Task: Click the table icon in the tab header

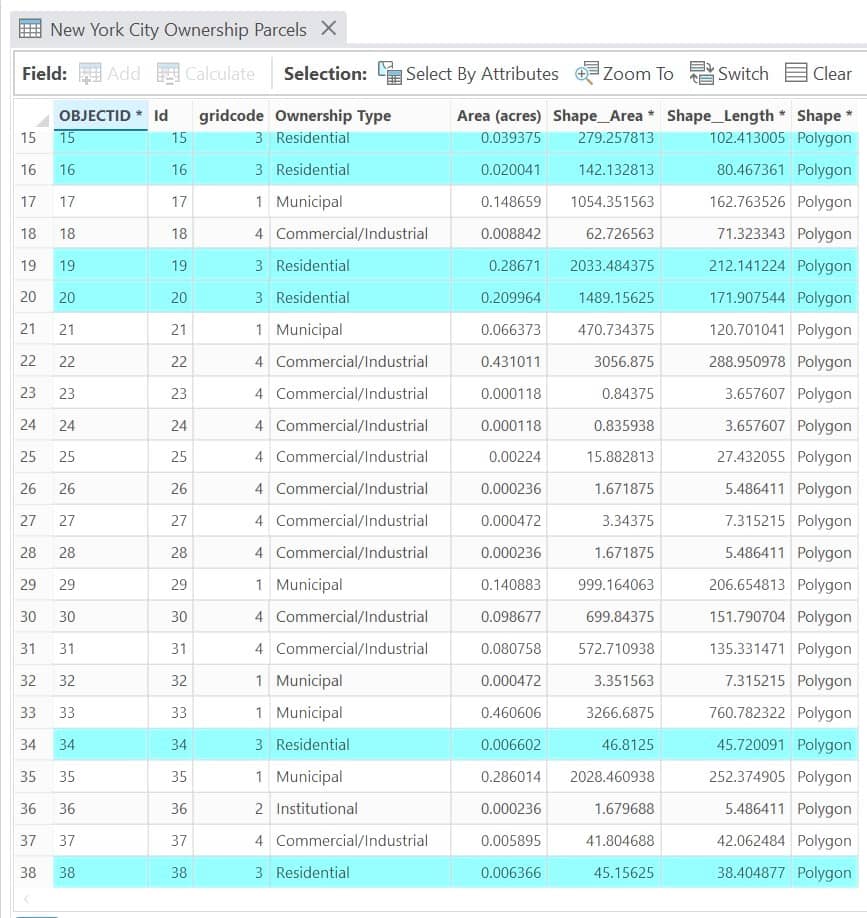Action: tap(30, 28)
